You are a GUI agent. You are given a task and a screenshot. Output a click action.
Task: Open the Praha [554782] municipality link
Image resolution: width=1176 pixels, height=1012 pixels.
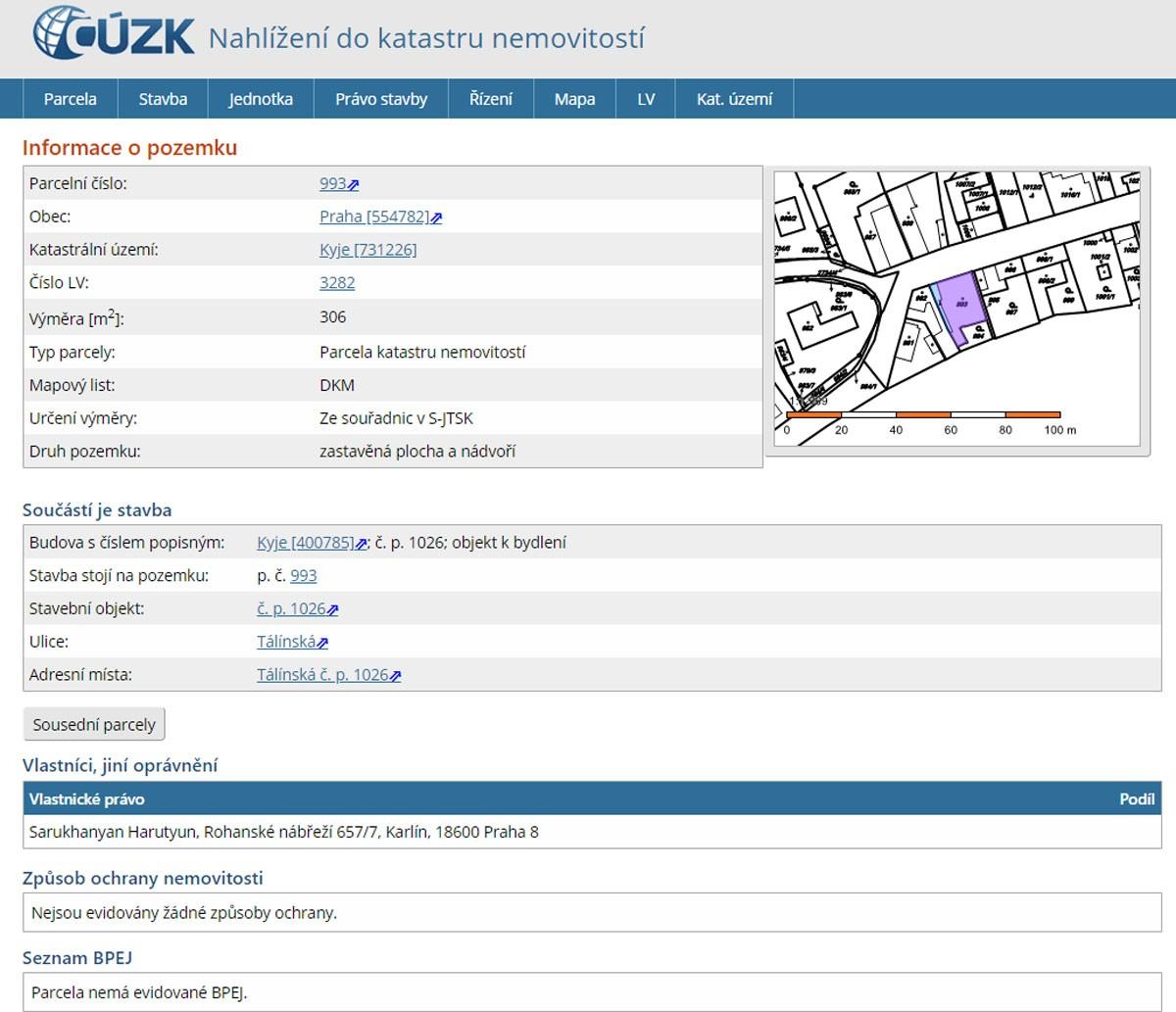(x=374, y=217)
